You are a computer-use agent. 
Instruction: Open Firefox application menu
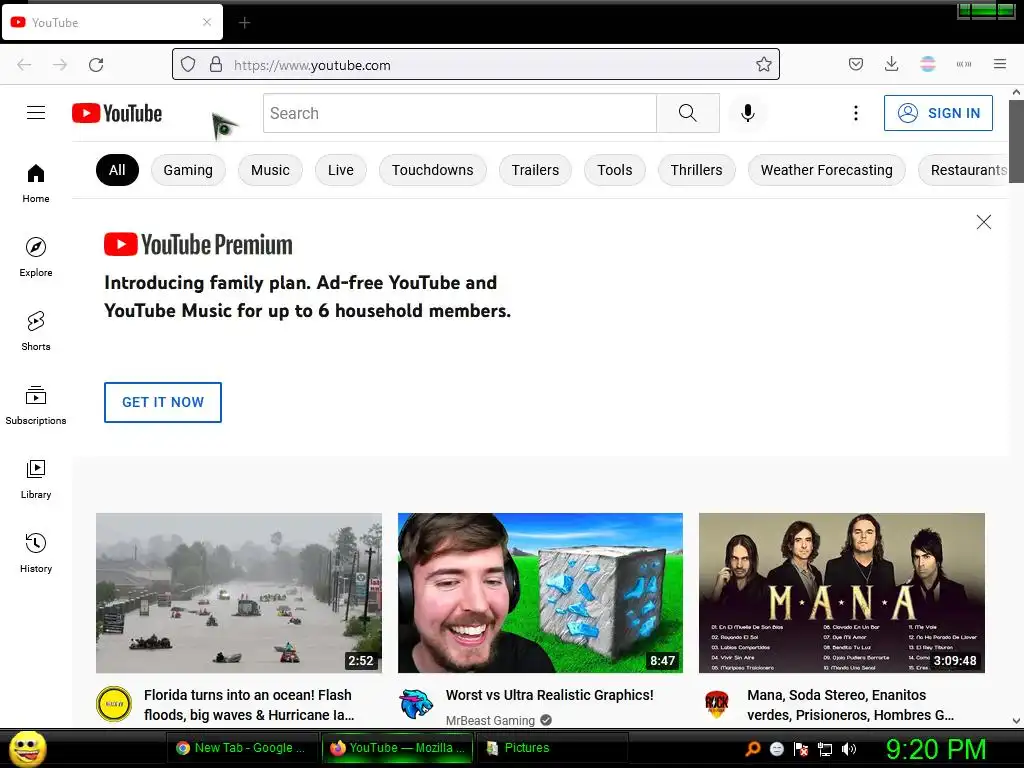coord(1000,64)
